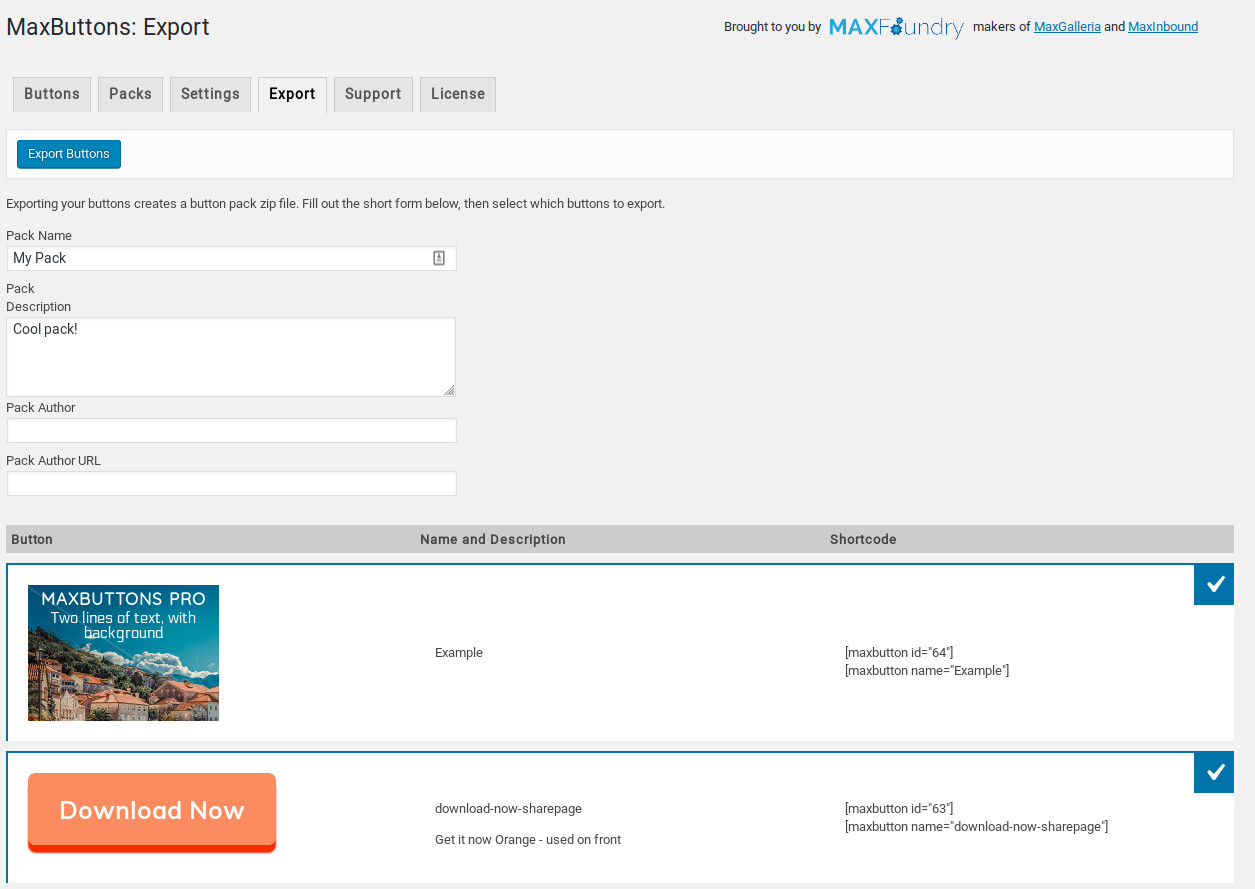1255x889 pixels.
Task: Uncheck the Example button checkmark
Action: 1214,584
